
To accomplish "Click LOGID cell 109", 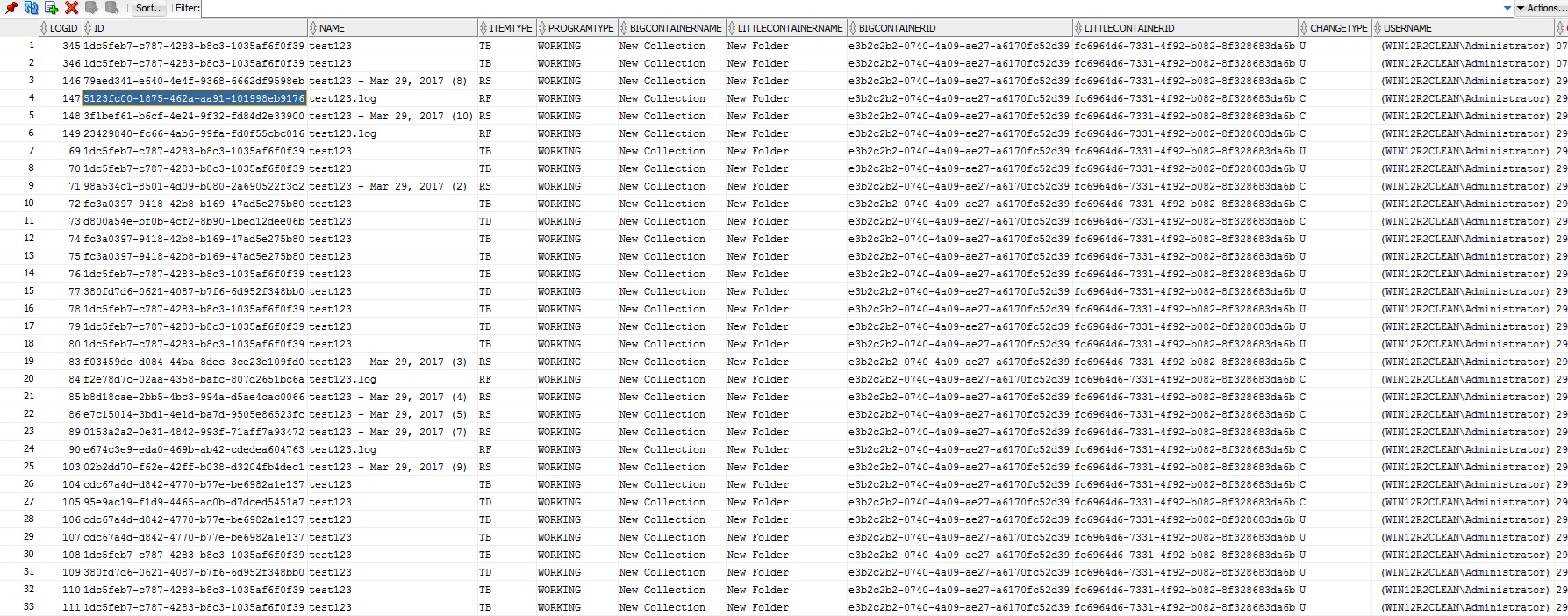I will click(x=60, y=572).
